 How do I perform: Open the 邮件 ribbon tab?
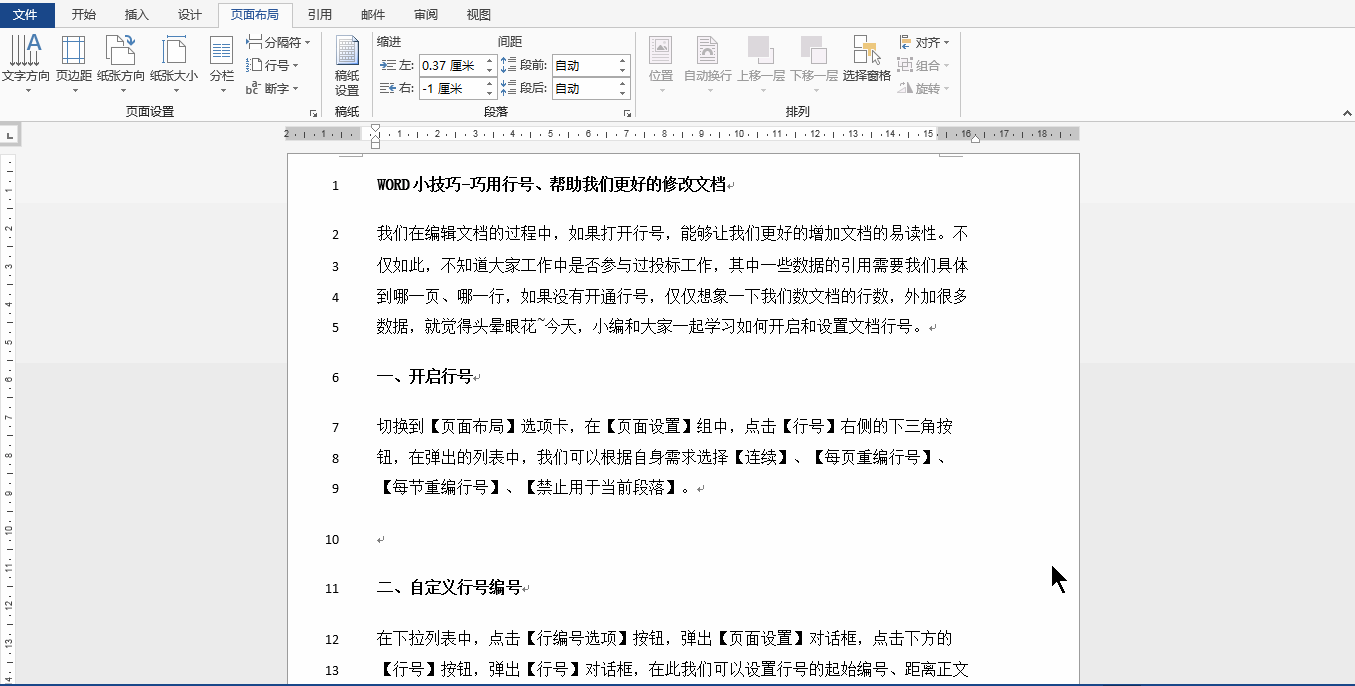[372, 14]
